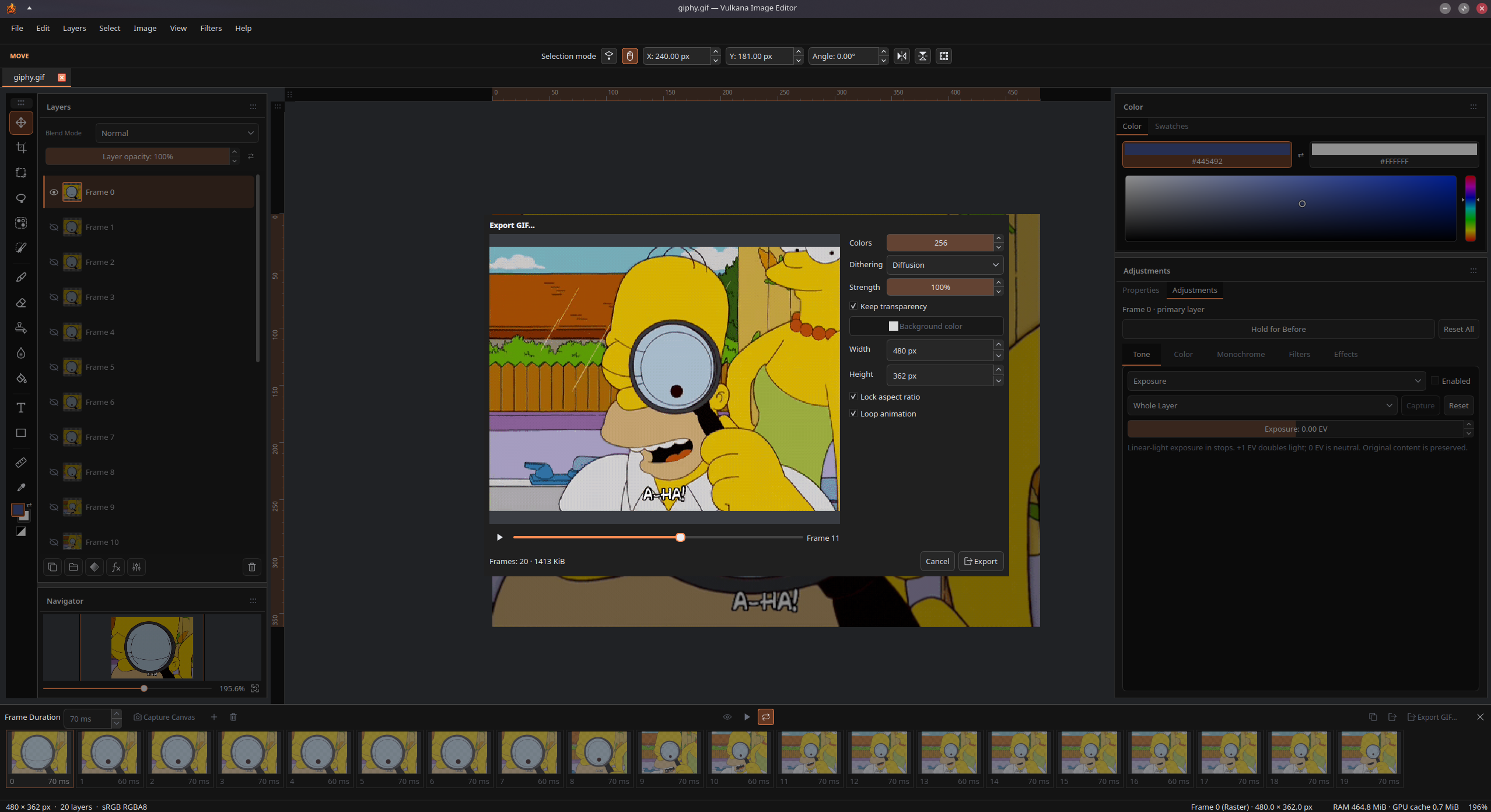The width and height of the screenshot is (1491, 812).
Task: Select the Clone Stamp tool
Action: pyautogui.click(x=21, y=328)
